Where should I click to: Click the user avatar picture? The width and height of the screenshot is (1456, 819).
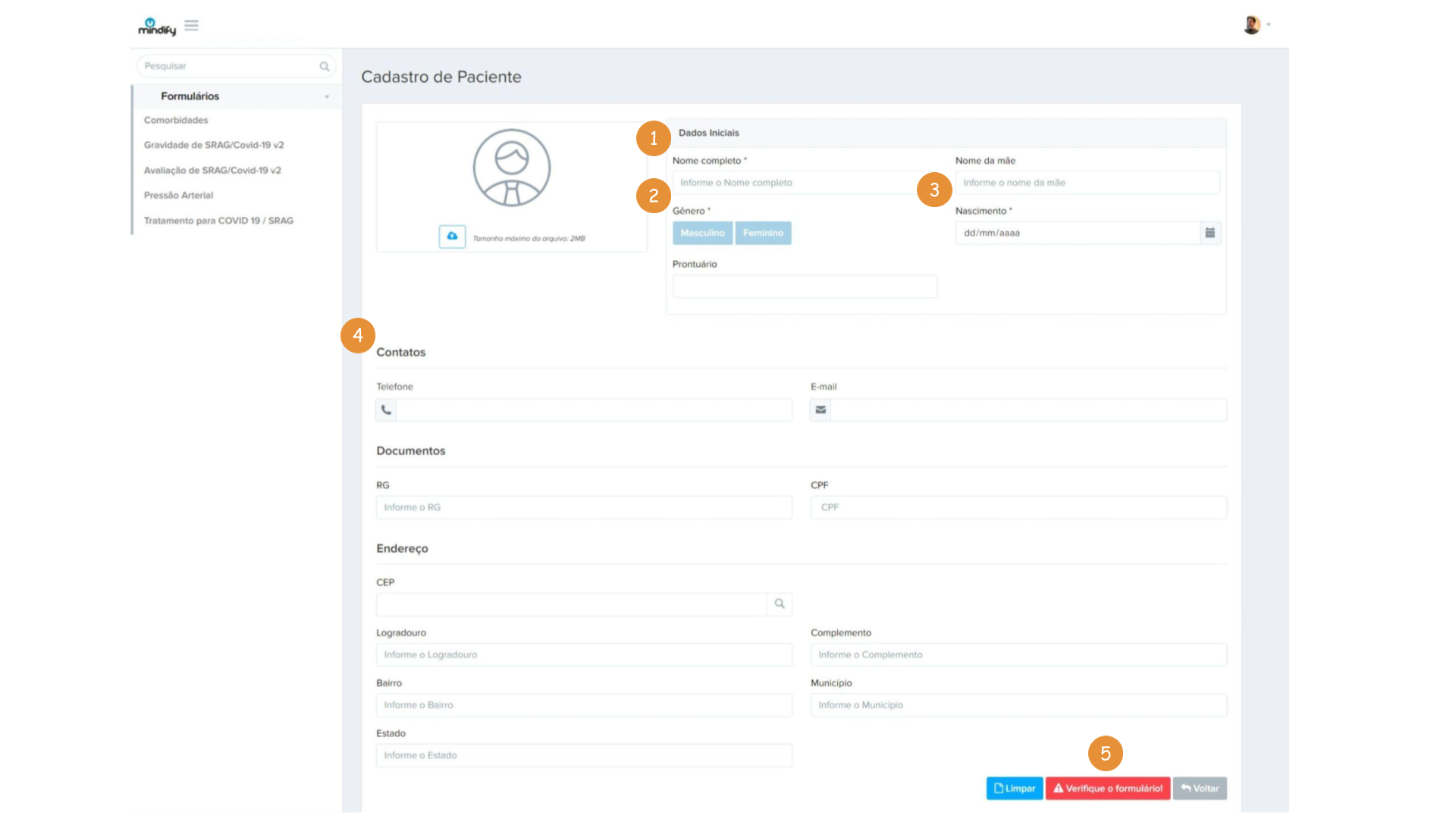1251,25
